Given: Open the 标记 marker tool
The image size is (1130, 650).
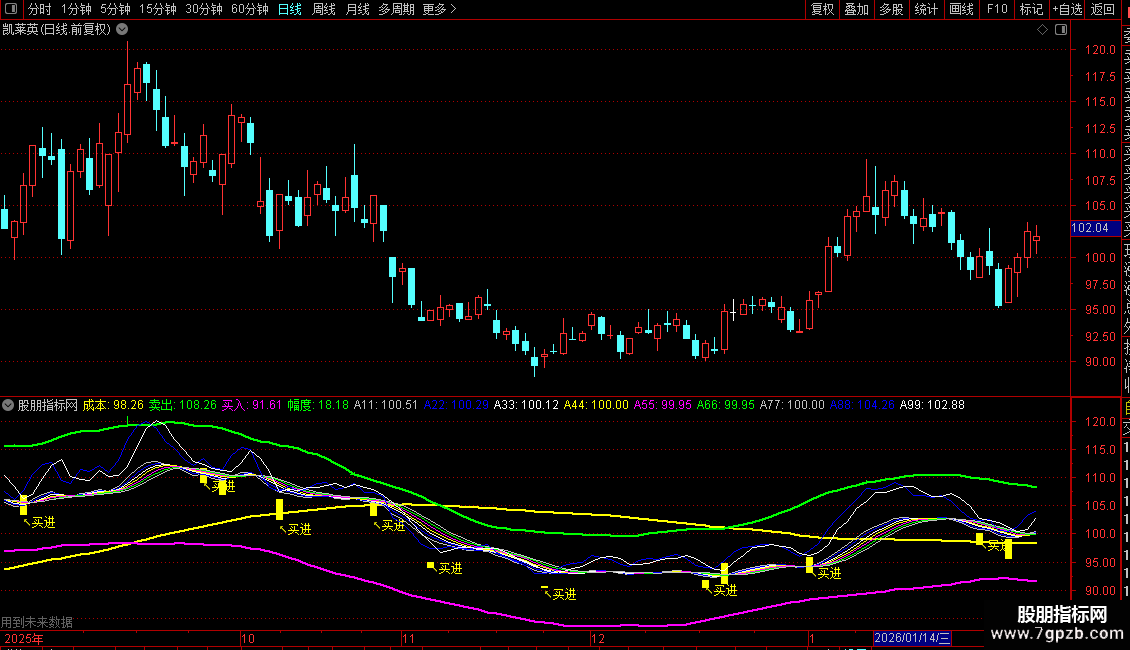Looking at the screenshot, I should point(1031,9).
